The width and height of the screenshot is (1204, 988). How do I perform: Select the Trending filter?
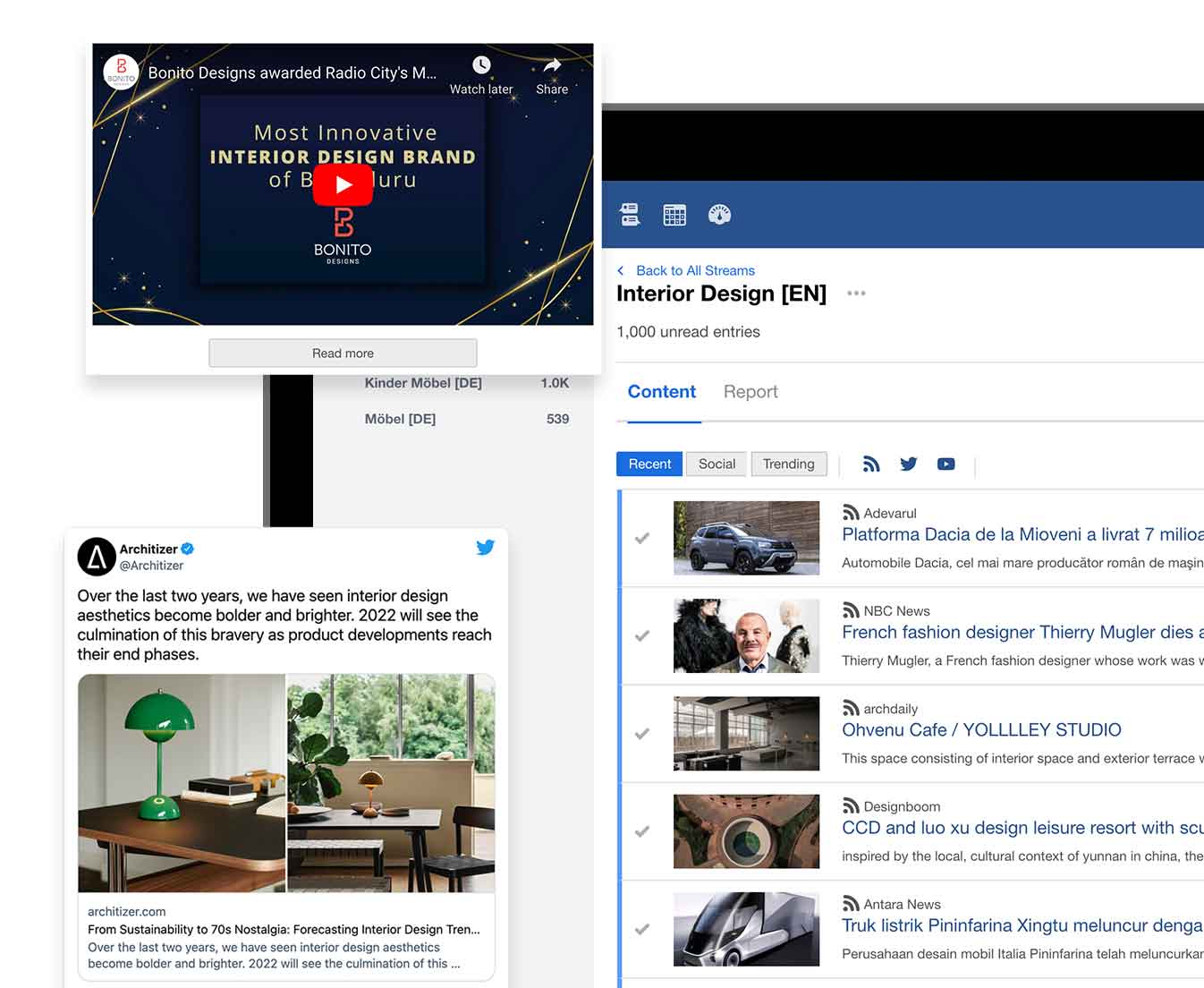click(x=788, y=464)
